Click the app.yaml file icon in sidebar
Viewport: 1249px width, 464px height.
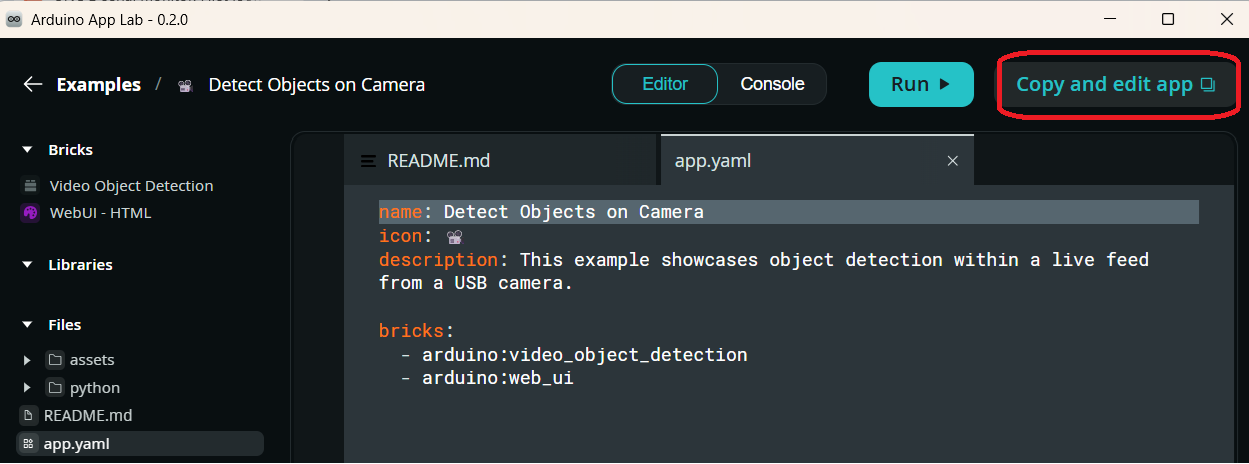29,444
